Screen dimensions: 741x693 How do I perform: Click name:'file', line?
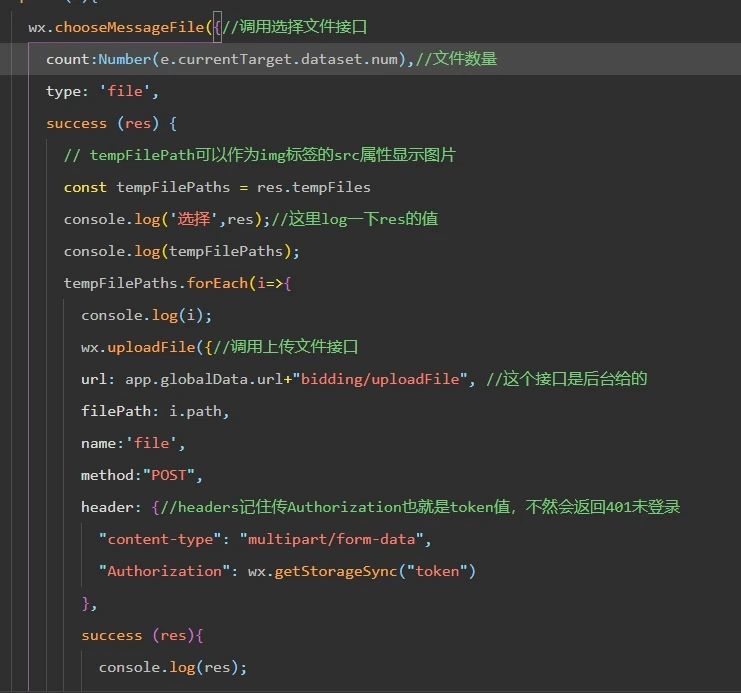[x=133, y=443]
